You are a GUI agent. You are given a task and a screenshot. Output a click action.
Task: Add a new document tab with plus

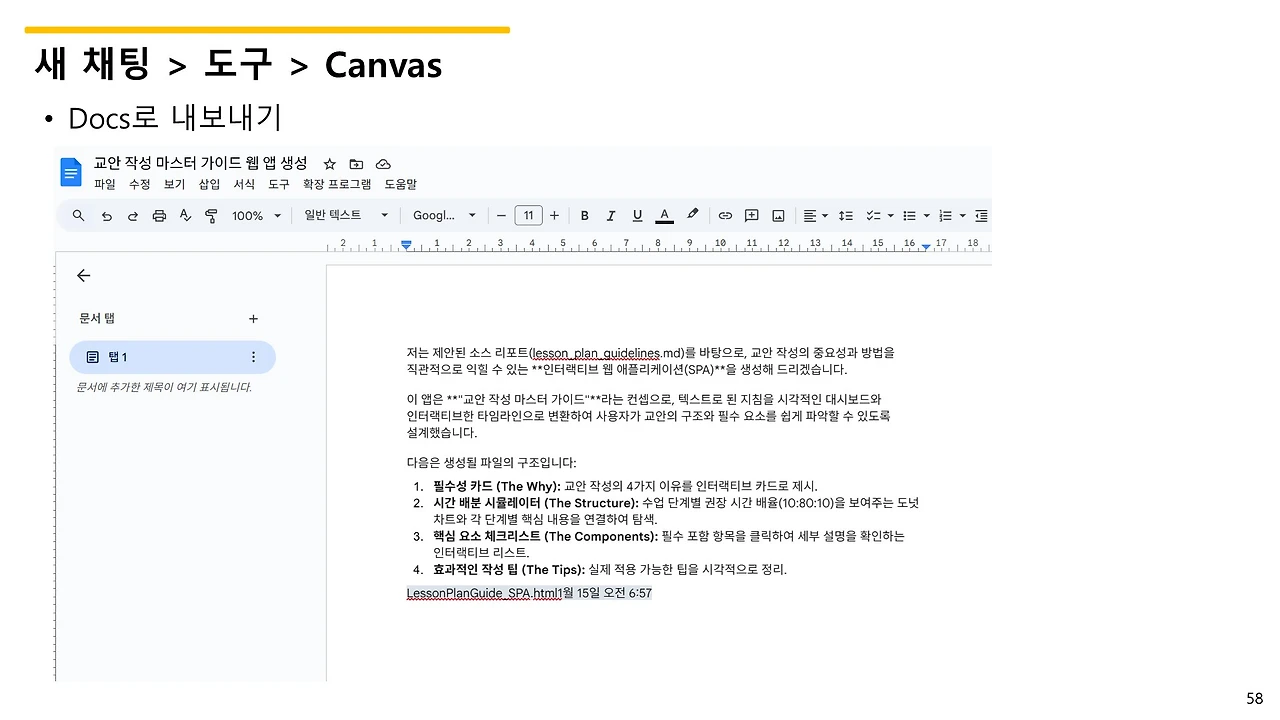[253, 319]
